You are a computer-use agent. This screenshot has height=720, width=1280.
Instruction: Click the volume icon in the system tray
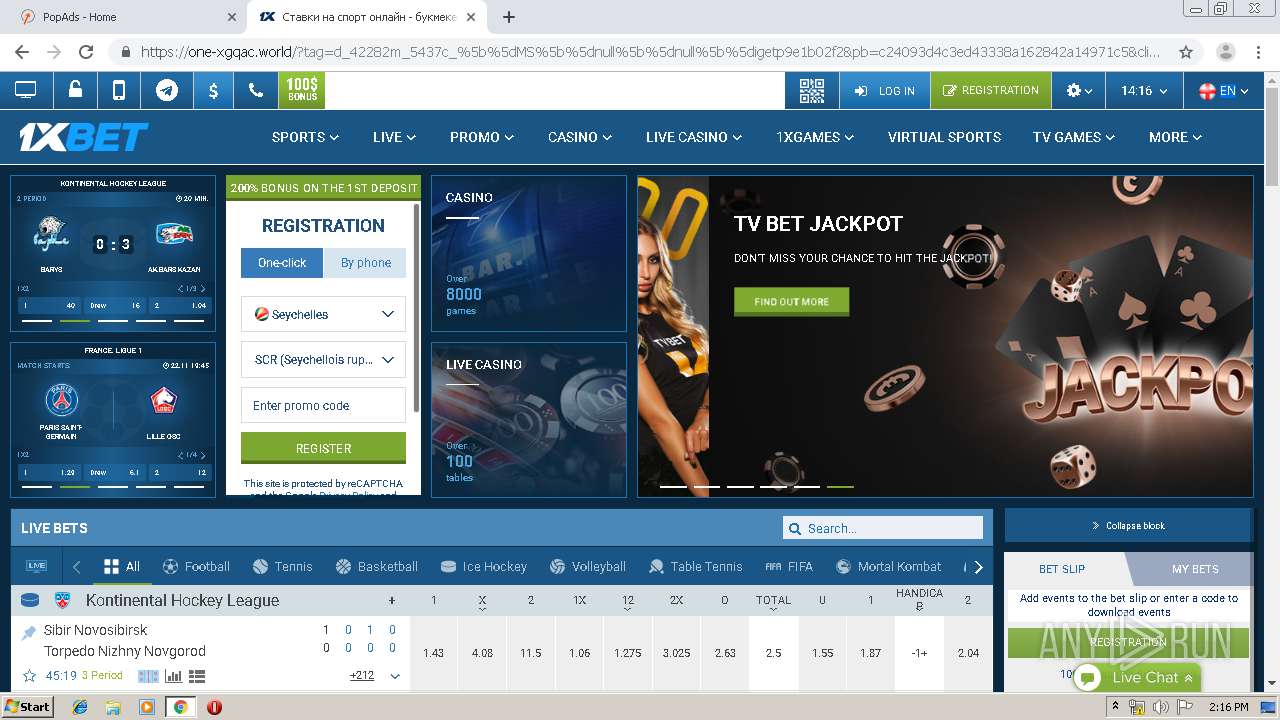tap(1162, 707)
